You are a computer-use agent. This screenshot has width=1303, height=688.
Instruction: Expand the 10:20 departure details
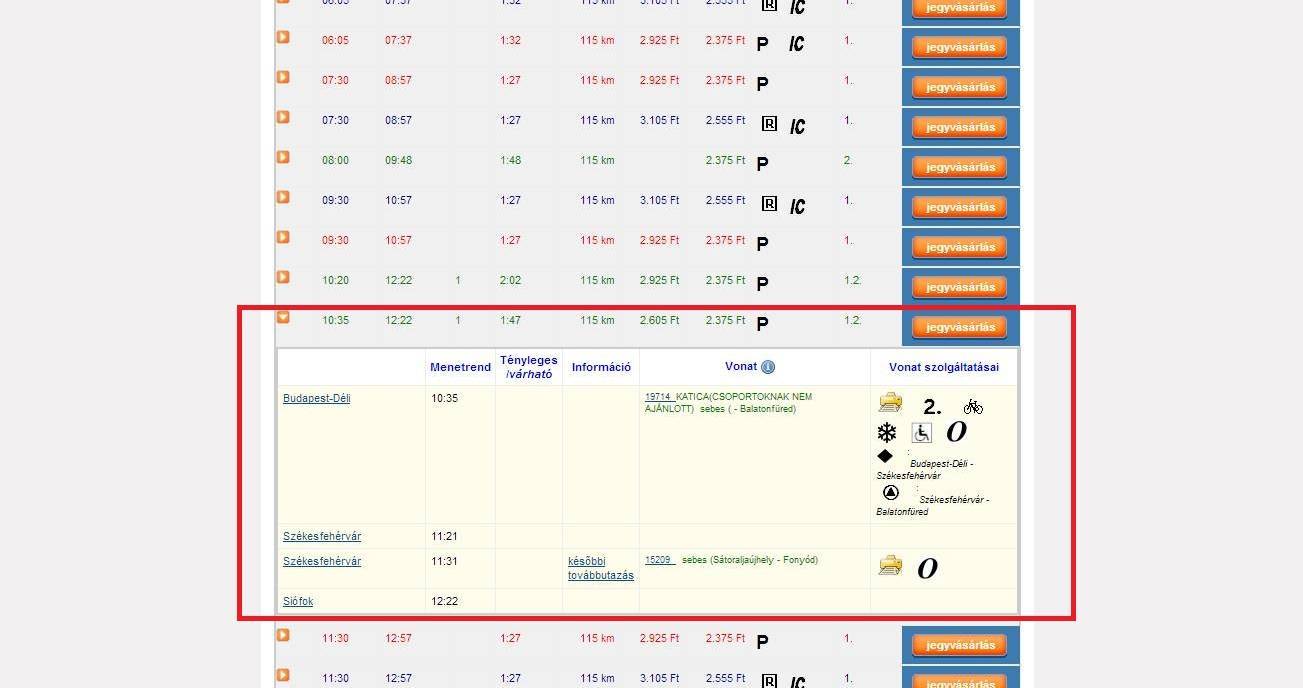(283, 277)
